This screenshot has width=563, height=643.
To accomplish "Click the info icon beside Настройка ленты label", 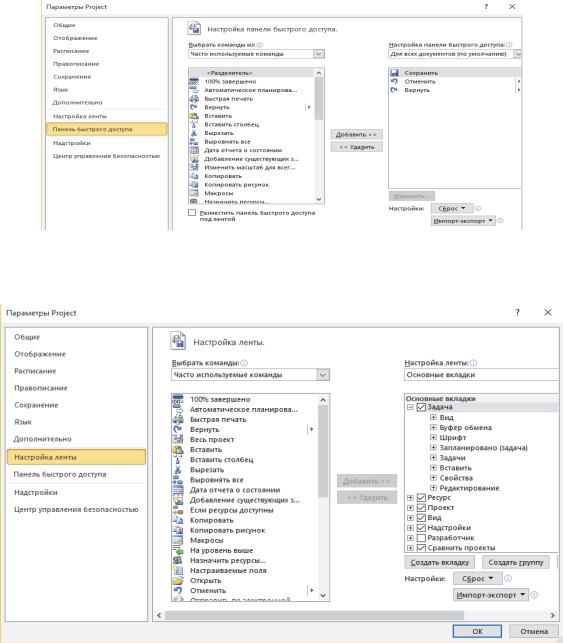I will [x=473, y=363].
